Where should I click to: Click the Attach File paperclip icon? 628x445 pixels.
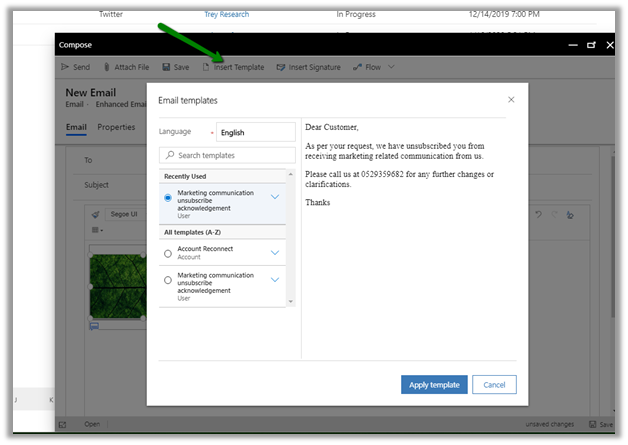tap(107, 67)
